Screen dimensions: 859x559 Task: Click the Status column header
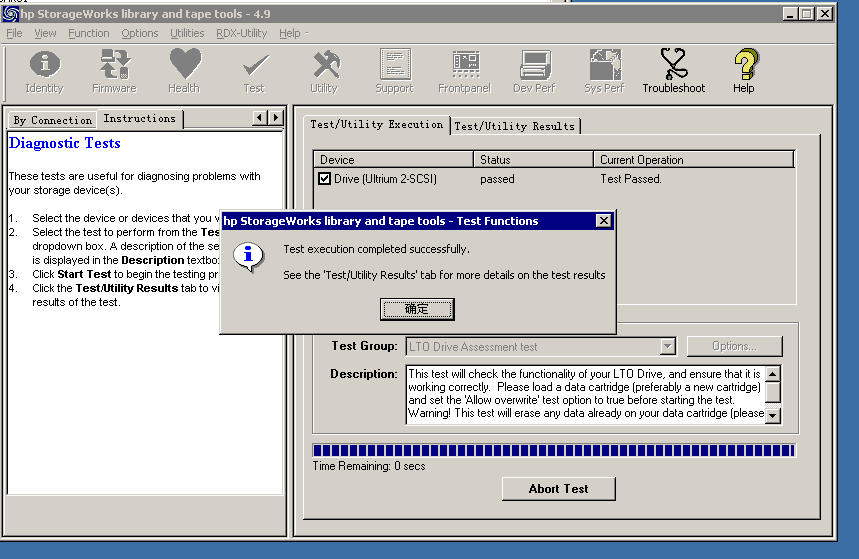tap(534, 159)
